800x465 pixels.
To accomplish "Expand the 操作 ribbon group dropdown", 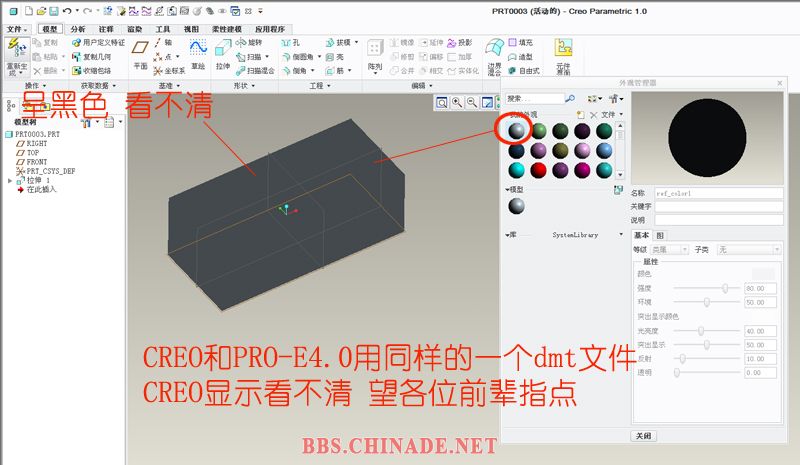I will point(36,86).
